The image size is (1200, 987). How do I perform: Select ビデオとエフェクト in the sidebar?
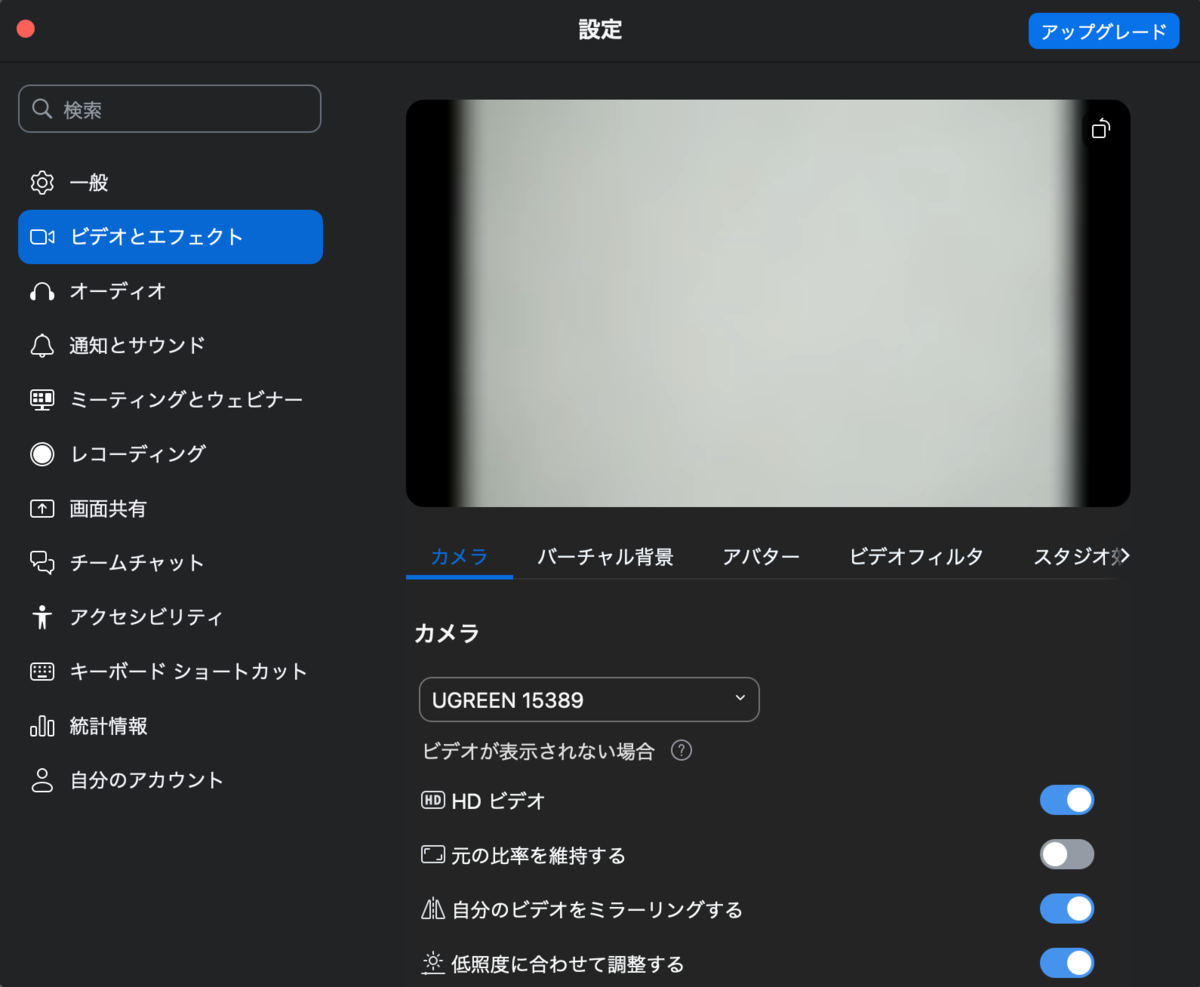click(170, 237)
